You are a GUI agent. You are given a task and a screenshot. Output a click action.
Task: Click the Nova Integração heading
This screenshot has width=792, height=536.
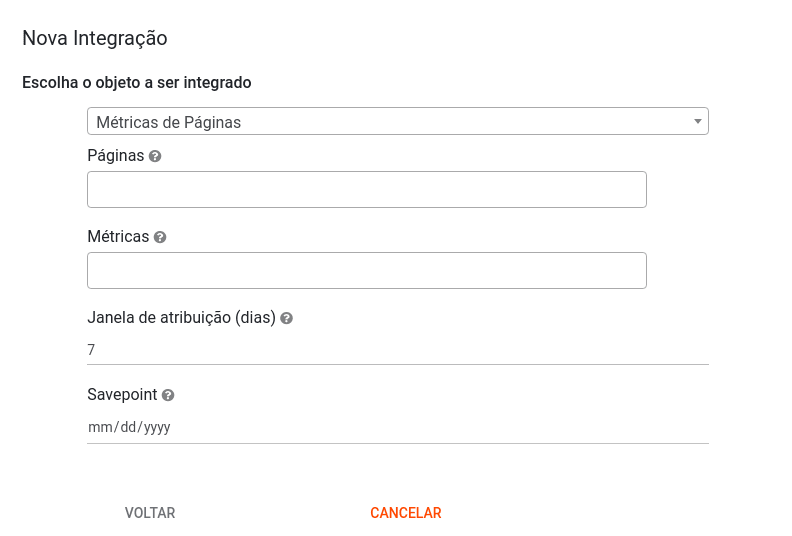(95, 39)
